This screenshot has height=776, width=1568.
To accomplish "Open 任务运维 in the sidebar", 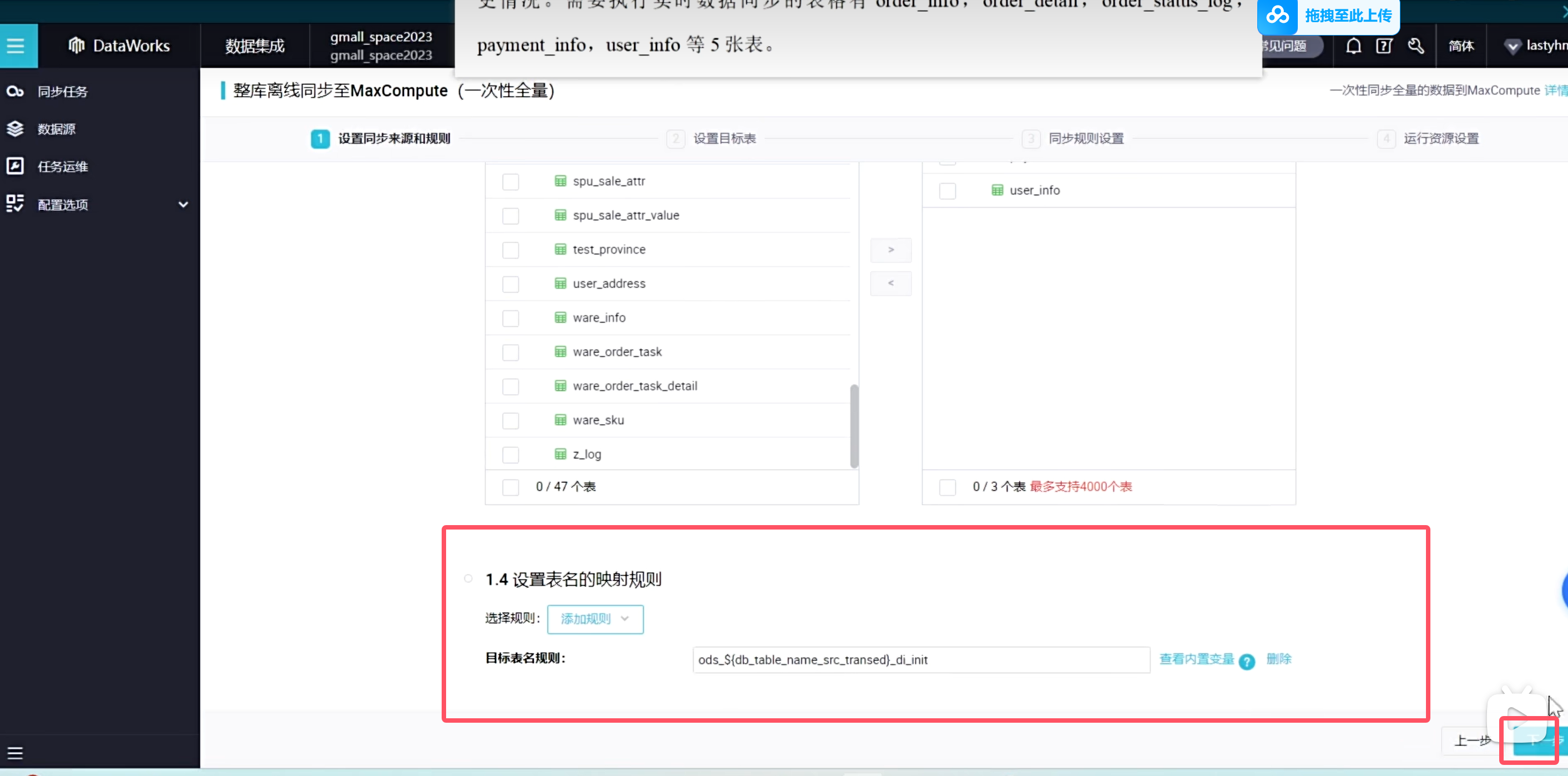I will [x=63, y=167].
